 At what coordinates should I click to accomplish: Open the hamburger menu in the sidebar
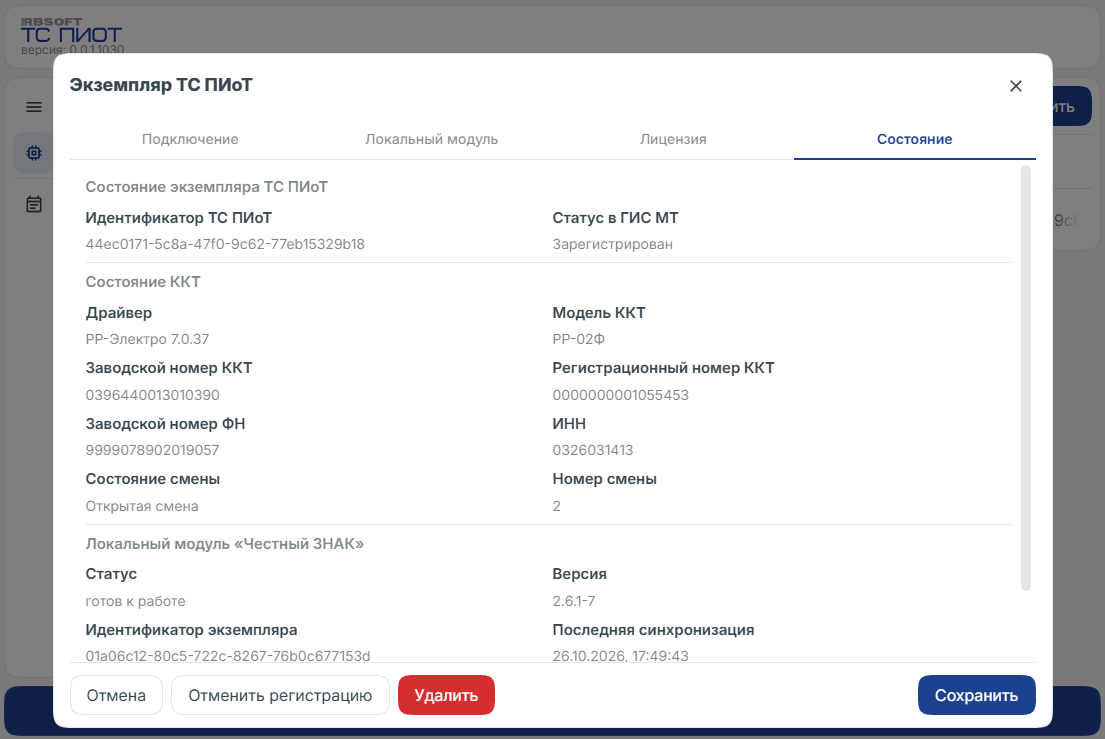click(x=34, y=107)
